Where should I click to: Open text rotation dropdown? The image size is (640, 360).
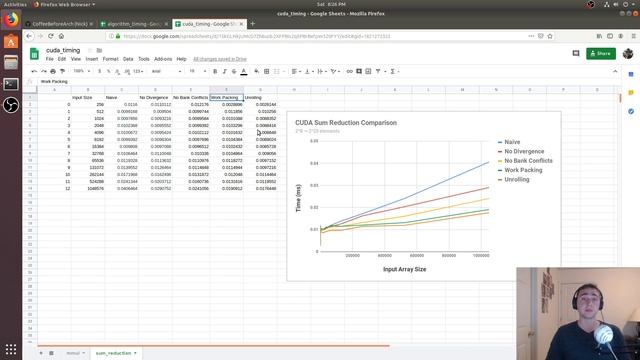click(x=336, y=71)
